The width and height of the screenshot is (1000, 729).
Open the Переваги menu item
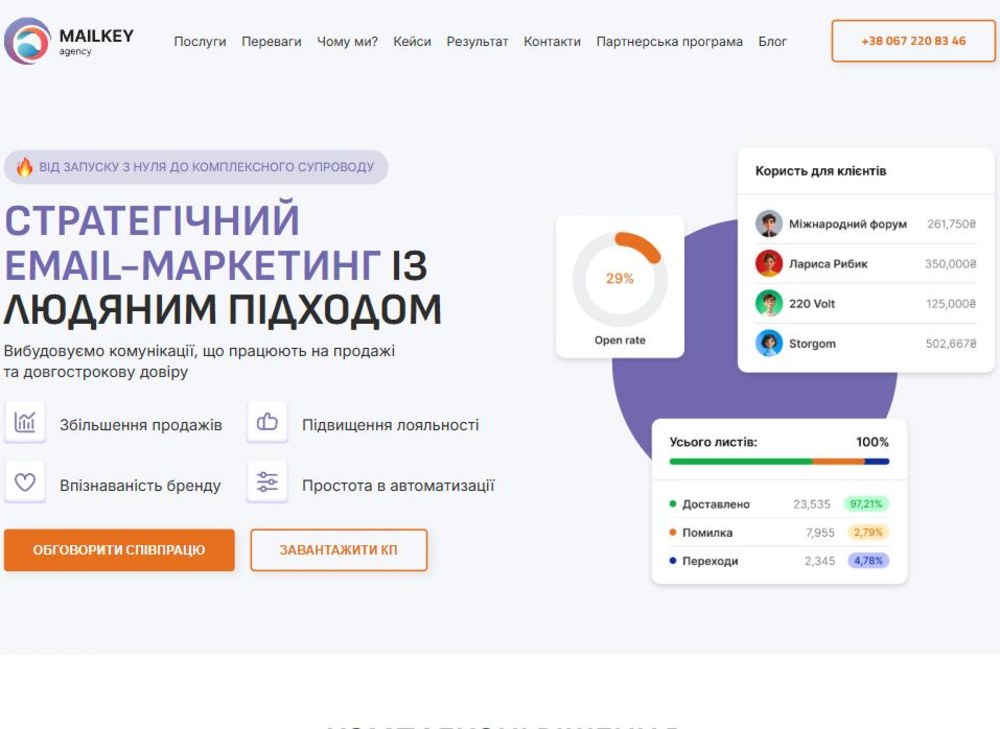(271, 41)
